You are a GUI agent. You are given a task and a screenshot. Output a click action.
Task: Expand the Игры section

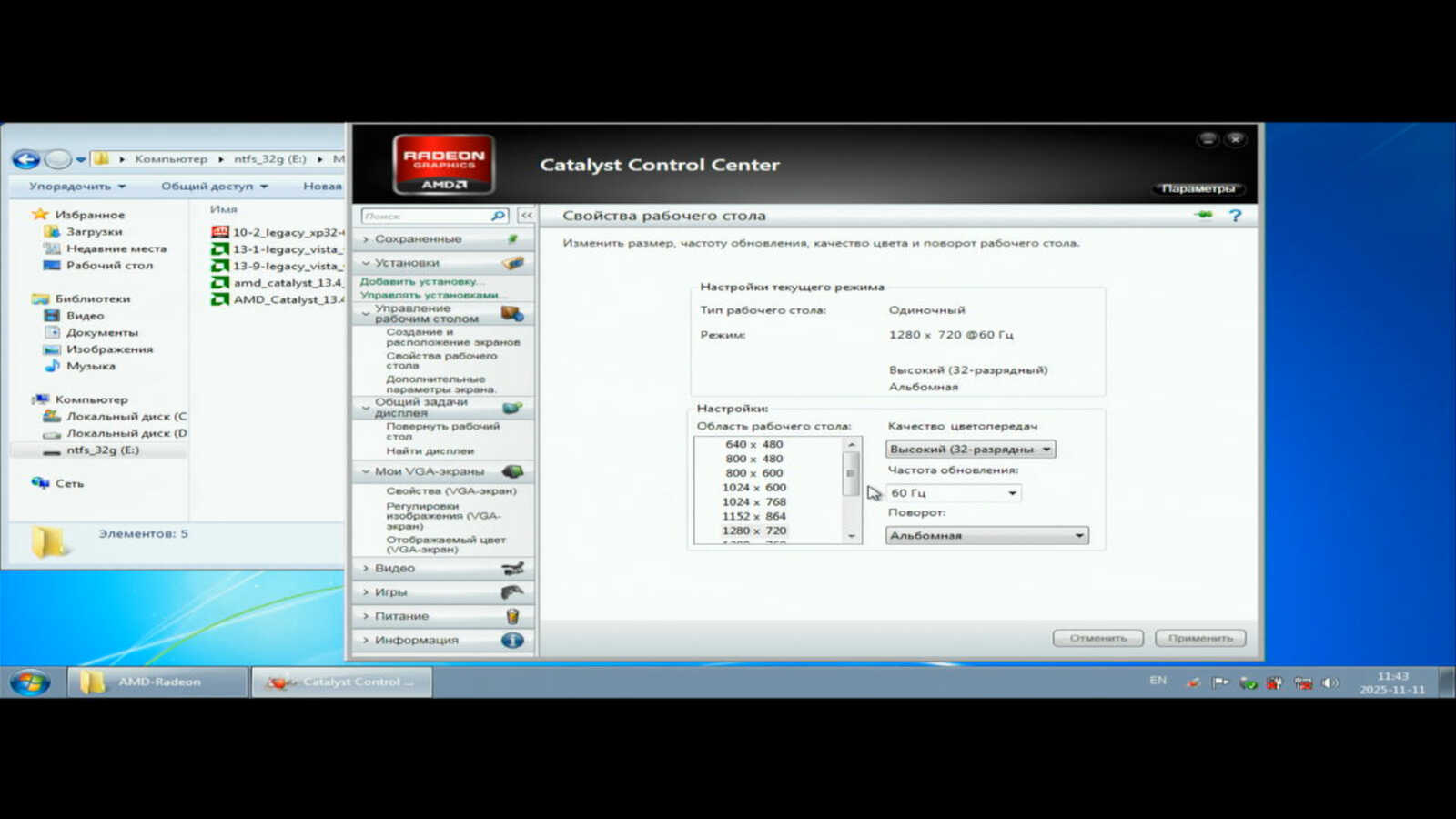point(366,592)
